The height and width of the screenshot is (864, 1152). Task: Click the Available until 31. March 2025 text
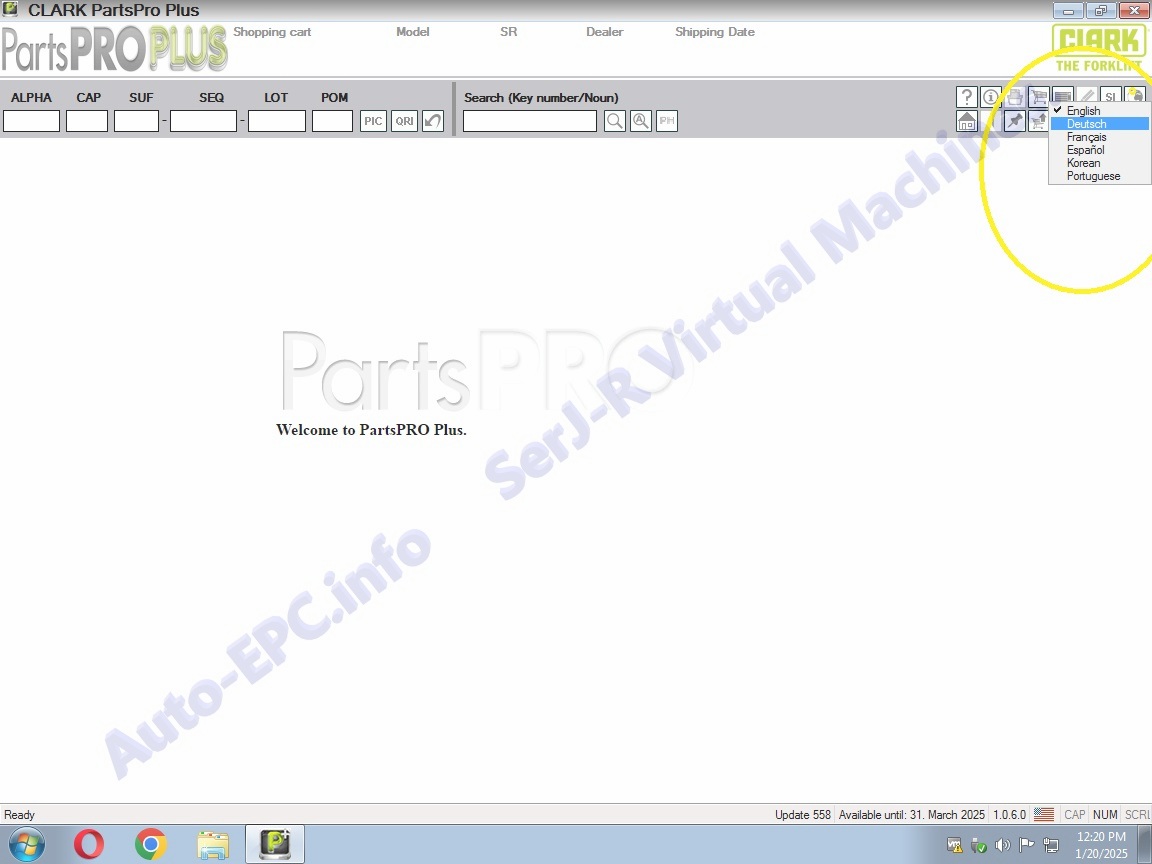point(912,815)
